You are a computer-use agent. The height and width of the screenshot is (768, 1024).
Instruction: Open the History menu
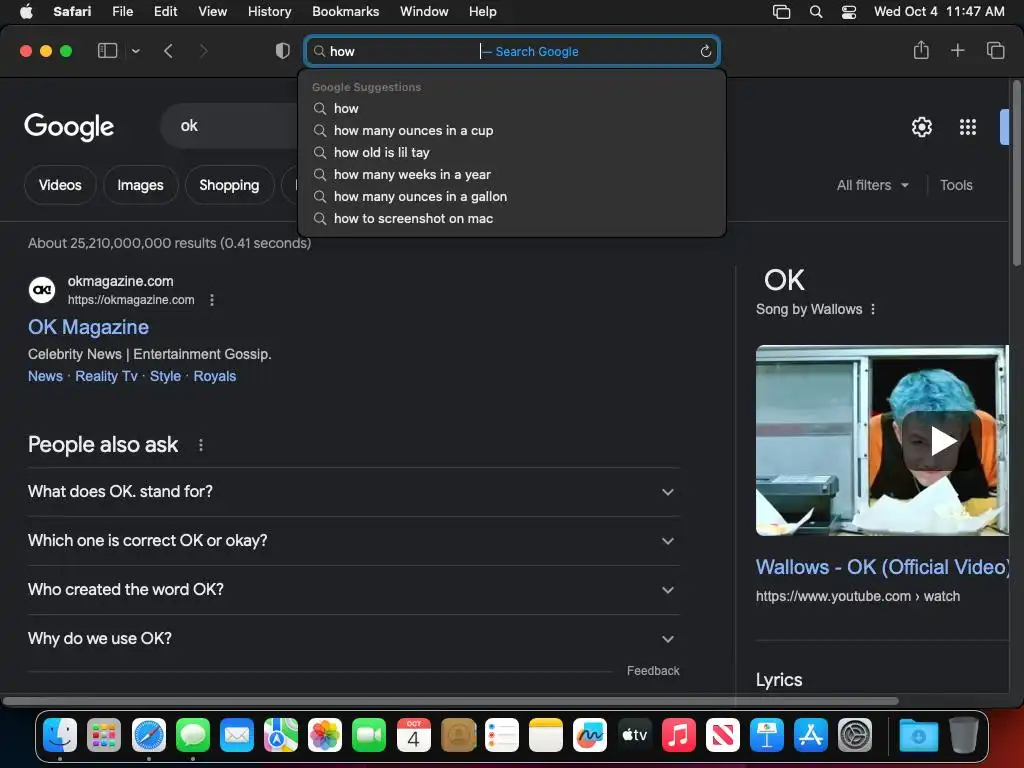click(269, 12)
